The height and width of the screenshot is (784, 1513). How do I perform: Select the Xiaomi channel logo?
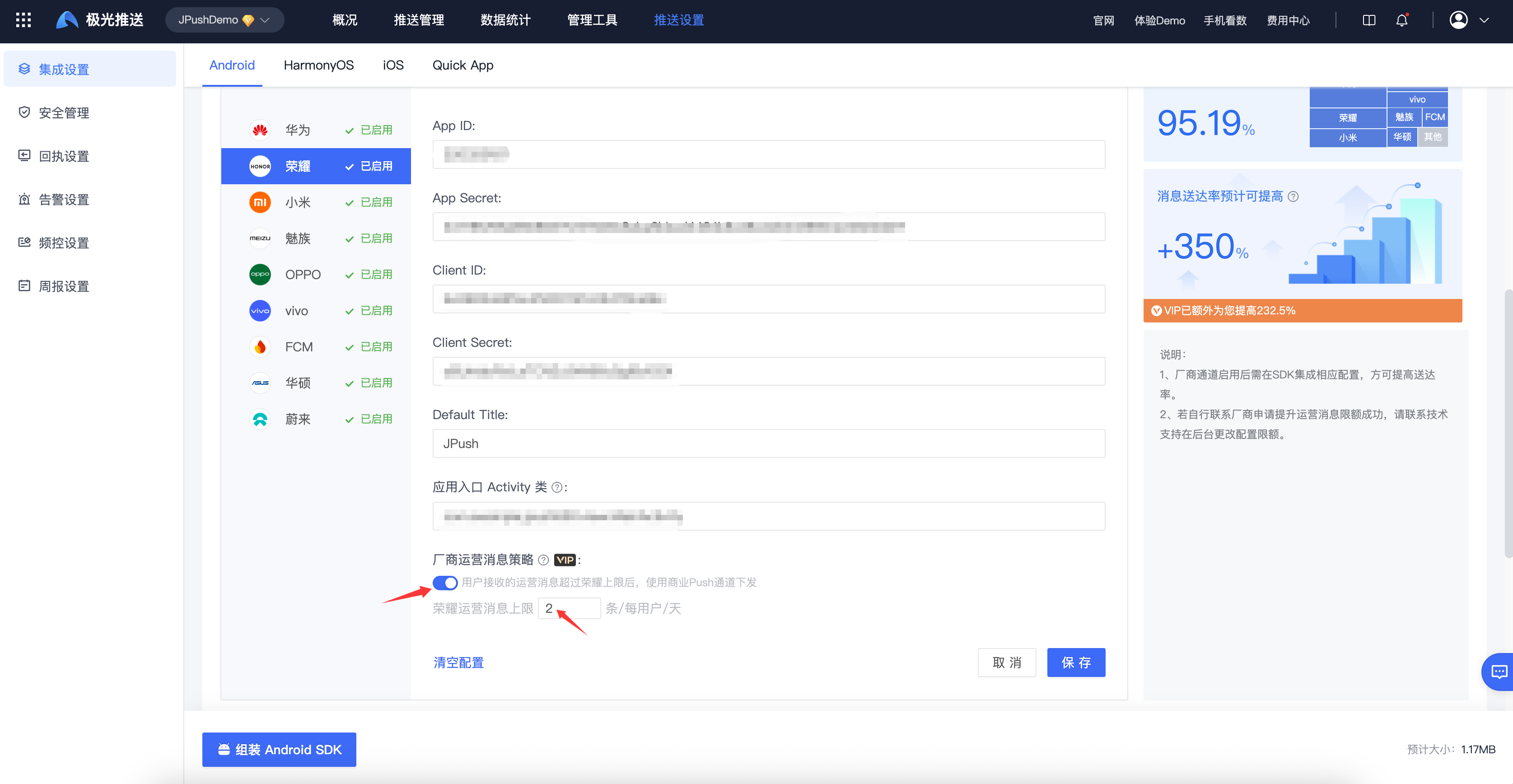tap(260, 203)
